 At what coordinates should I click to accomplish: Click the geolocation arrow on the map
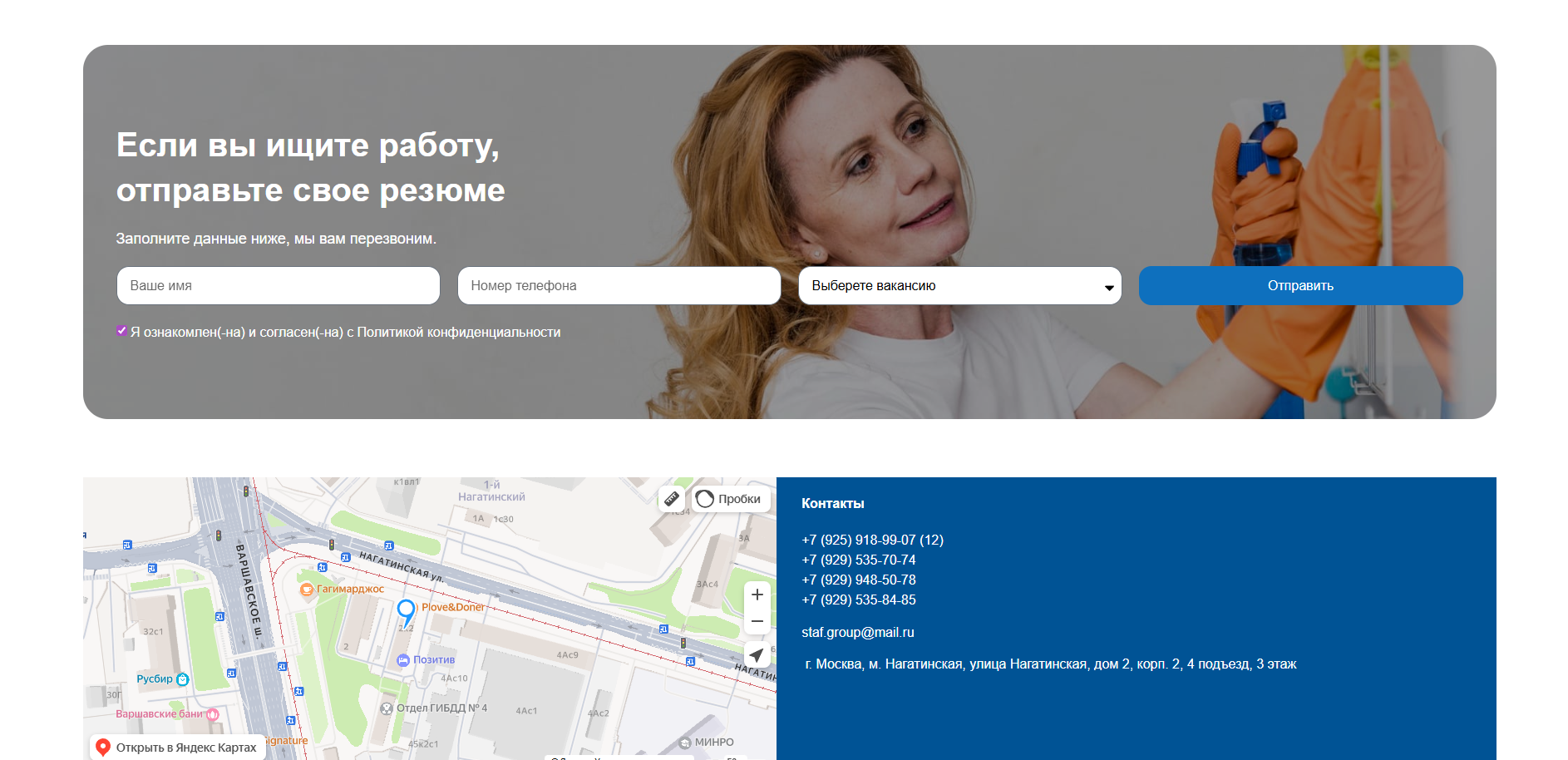click(757, 655)
